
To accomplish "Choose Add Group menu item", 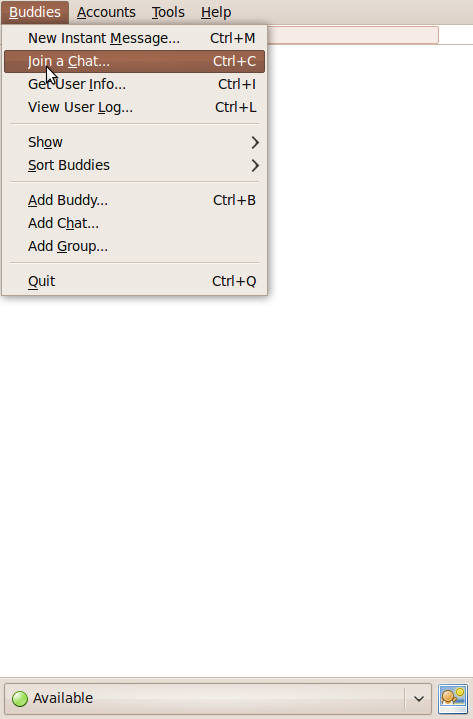I will [134, 246].
